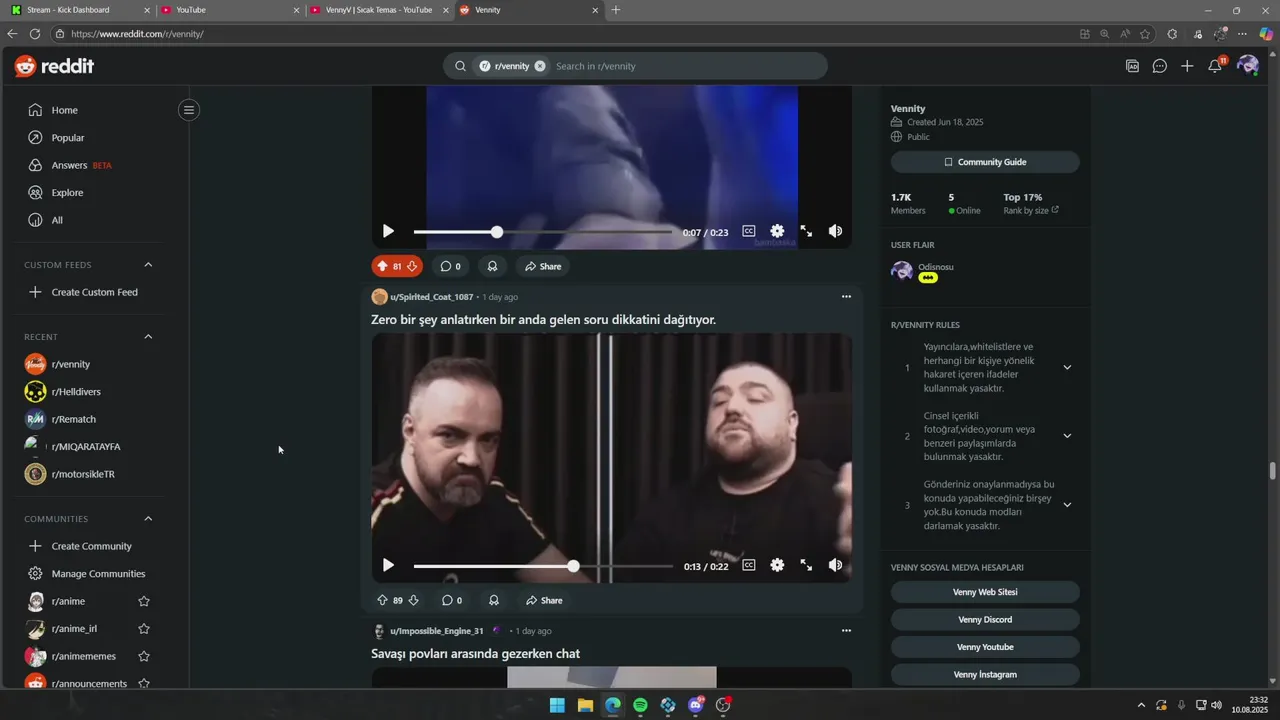The width and height of the screenshot is (1280, 720).
Task: Mute the Zero video
Action: [x=835, y=565]
